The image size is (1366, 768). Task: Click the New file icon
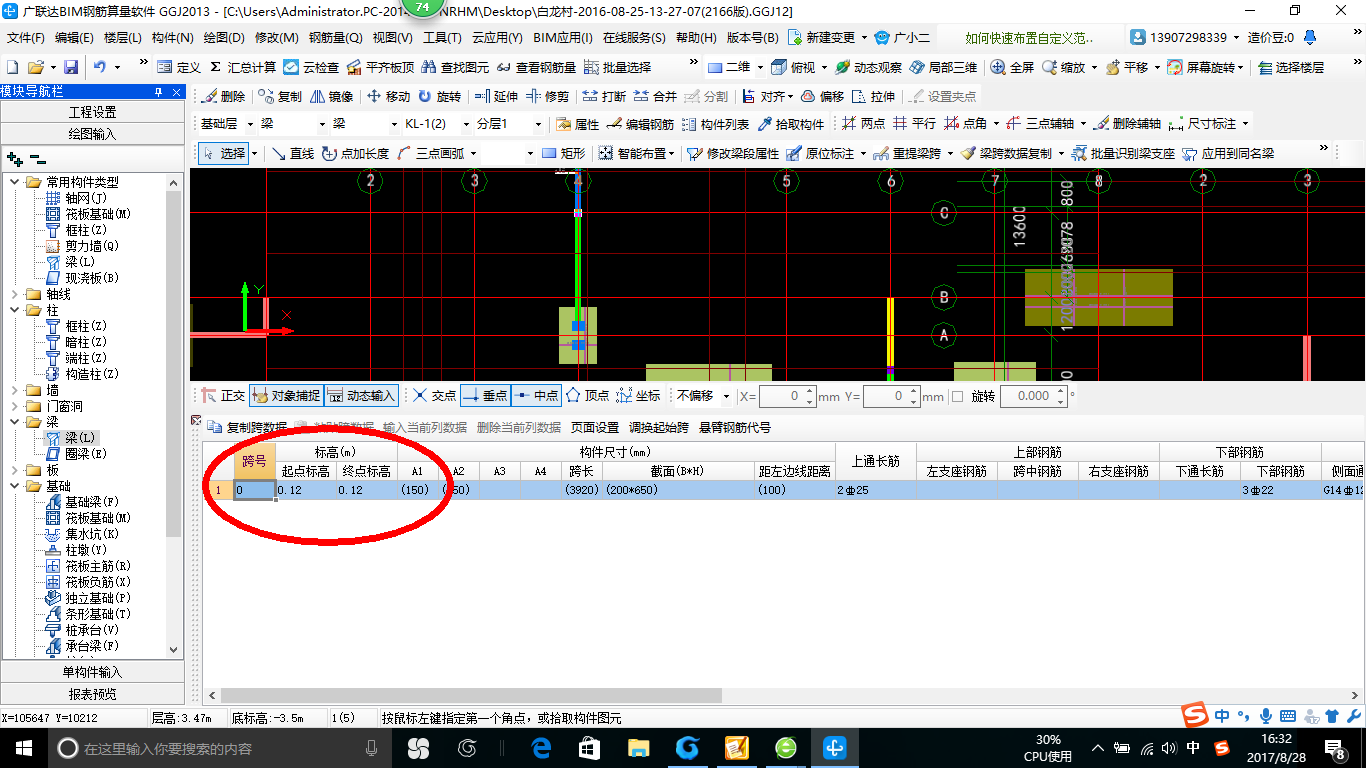(12, 67)
